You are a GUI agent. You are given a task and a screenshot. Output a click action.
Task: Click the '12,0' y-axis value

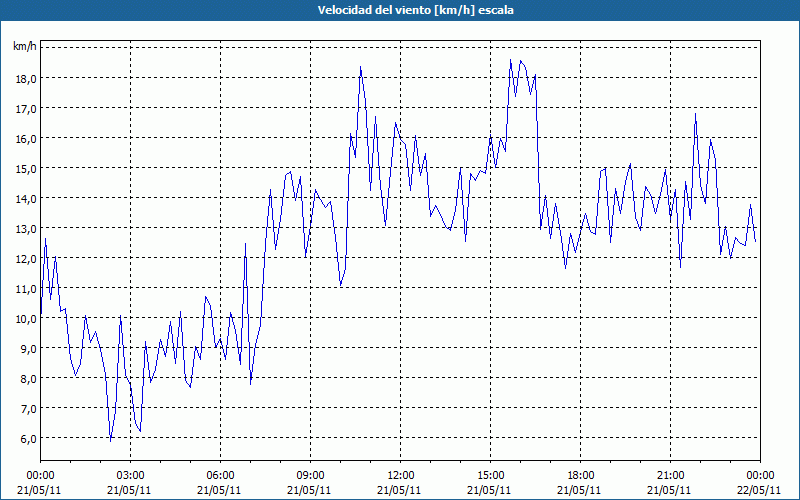(x=26, y=258)
